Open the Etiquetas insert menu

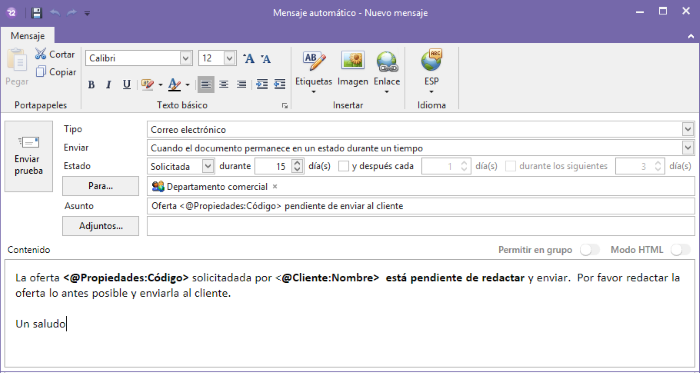tap(313, 71)
